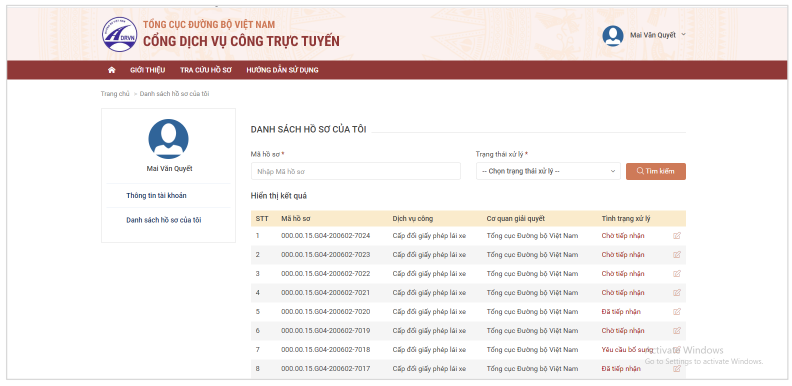Click the Chờ tiếp nhận status in row 1

pyautogui.click(x=623, y=235)
